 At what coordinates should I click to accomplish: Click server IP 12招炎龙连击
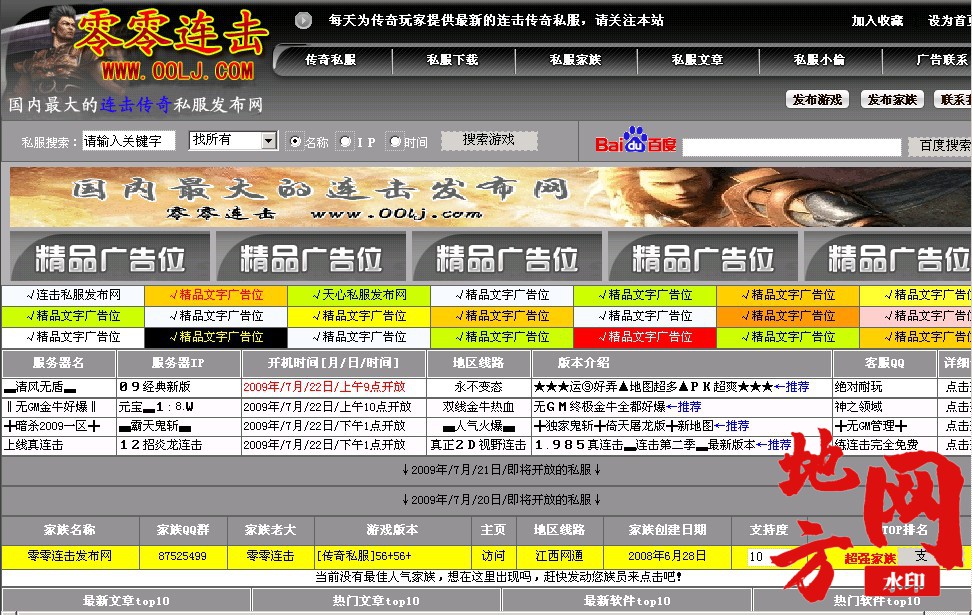tap(161, 445)
